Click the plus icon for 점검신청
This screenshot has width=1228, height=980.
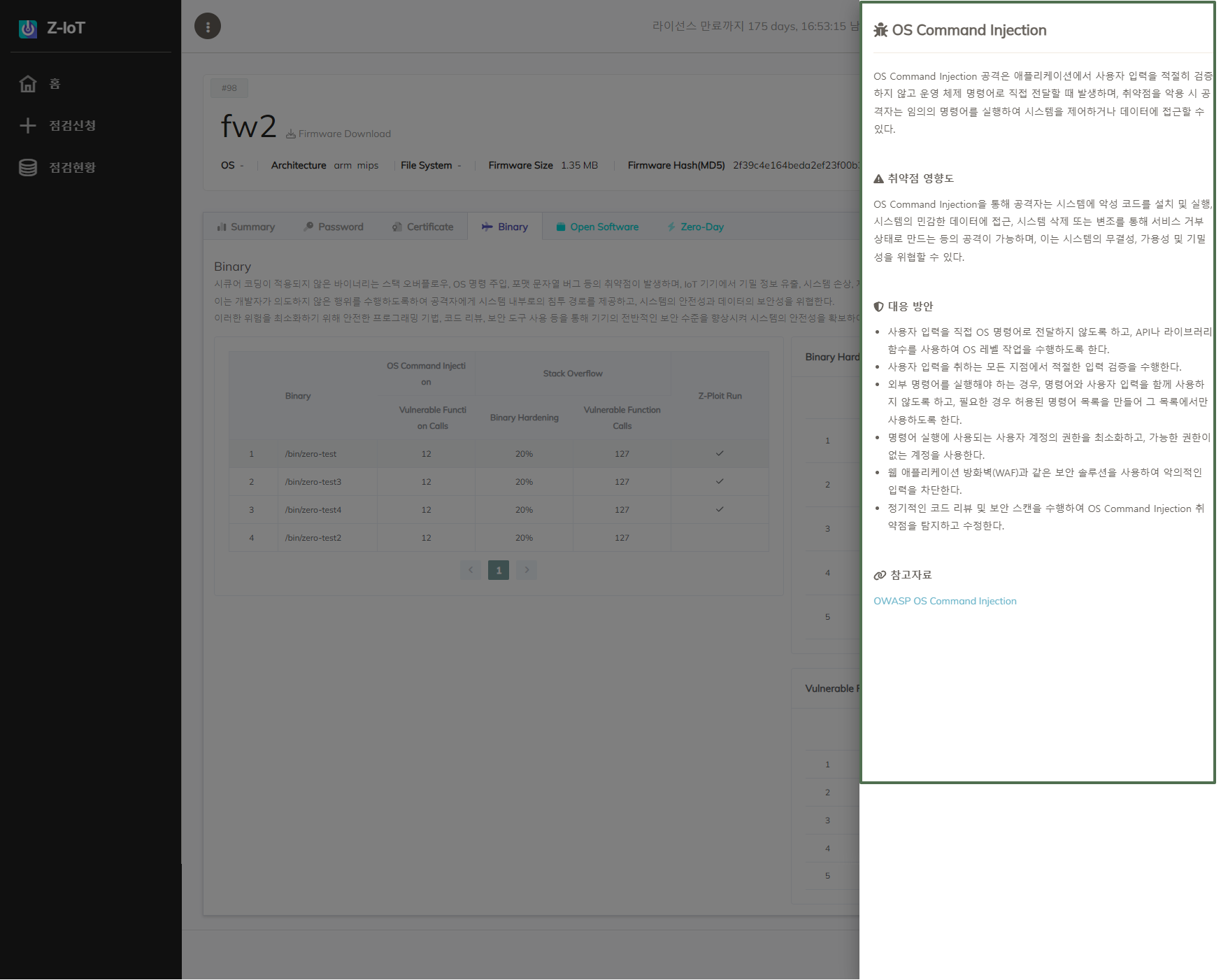pyautogui.click(x=28, y=126)
